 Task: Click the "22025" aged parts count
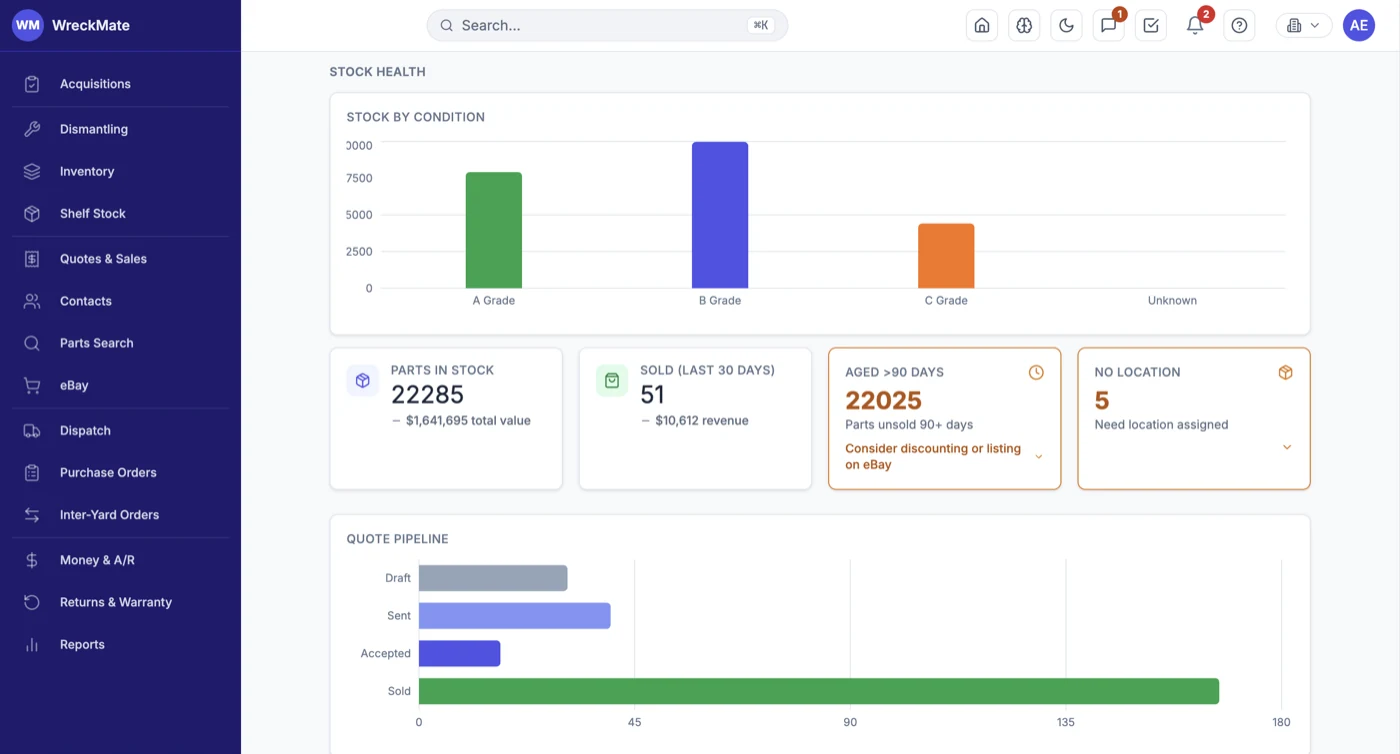(x=883, y=400)
